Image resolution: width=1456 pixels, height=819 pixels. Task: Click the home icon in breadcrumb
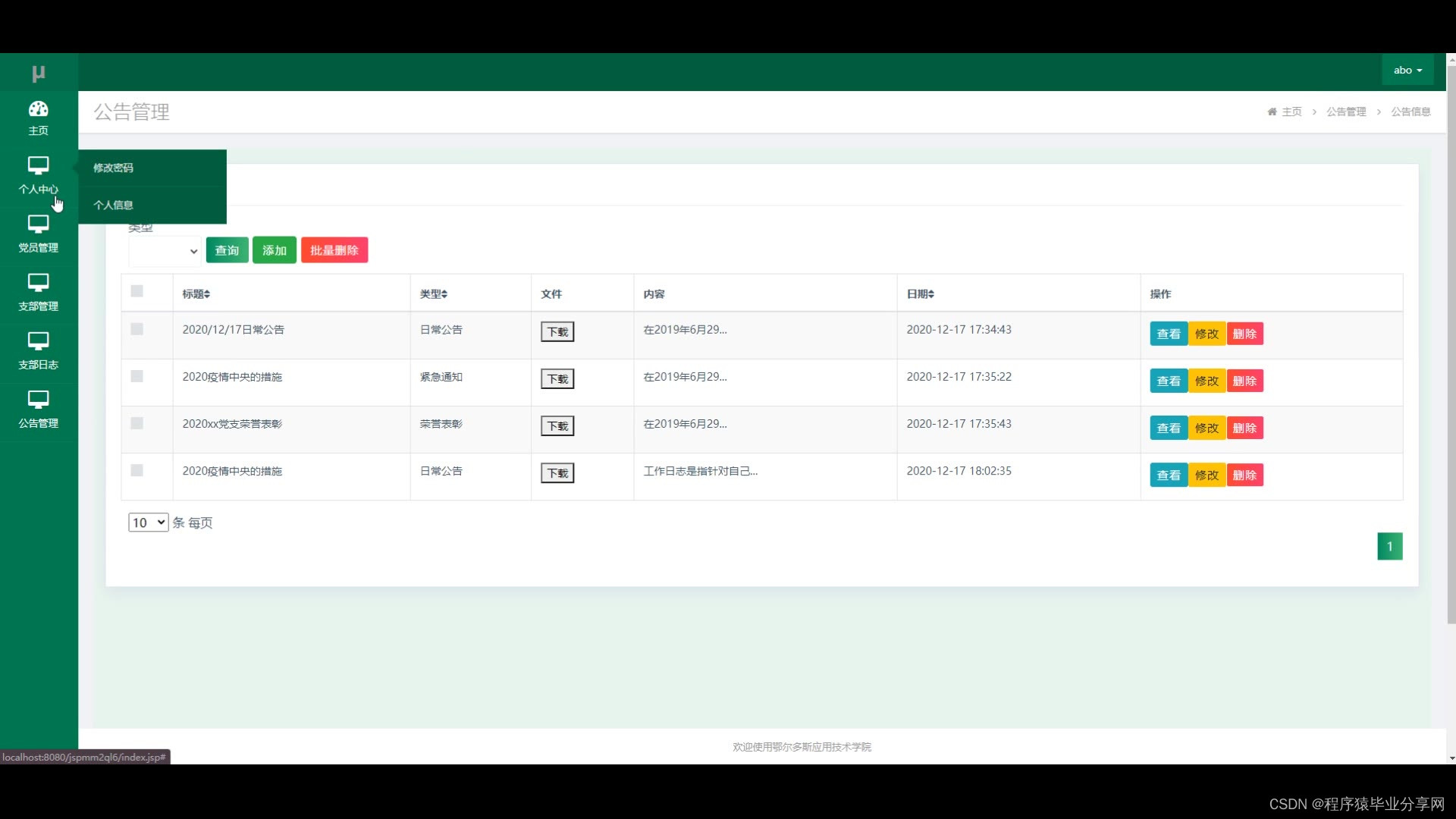pyautogui.click(x=1272, y=111)
